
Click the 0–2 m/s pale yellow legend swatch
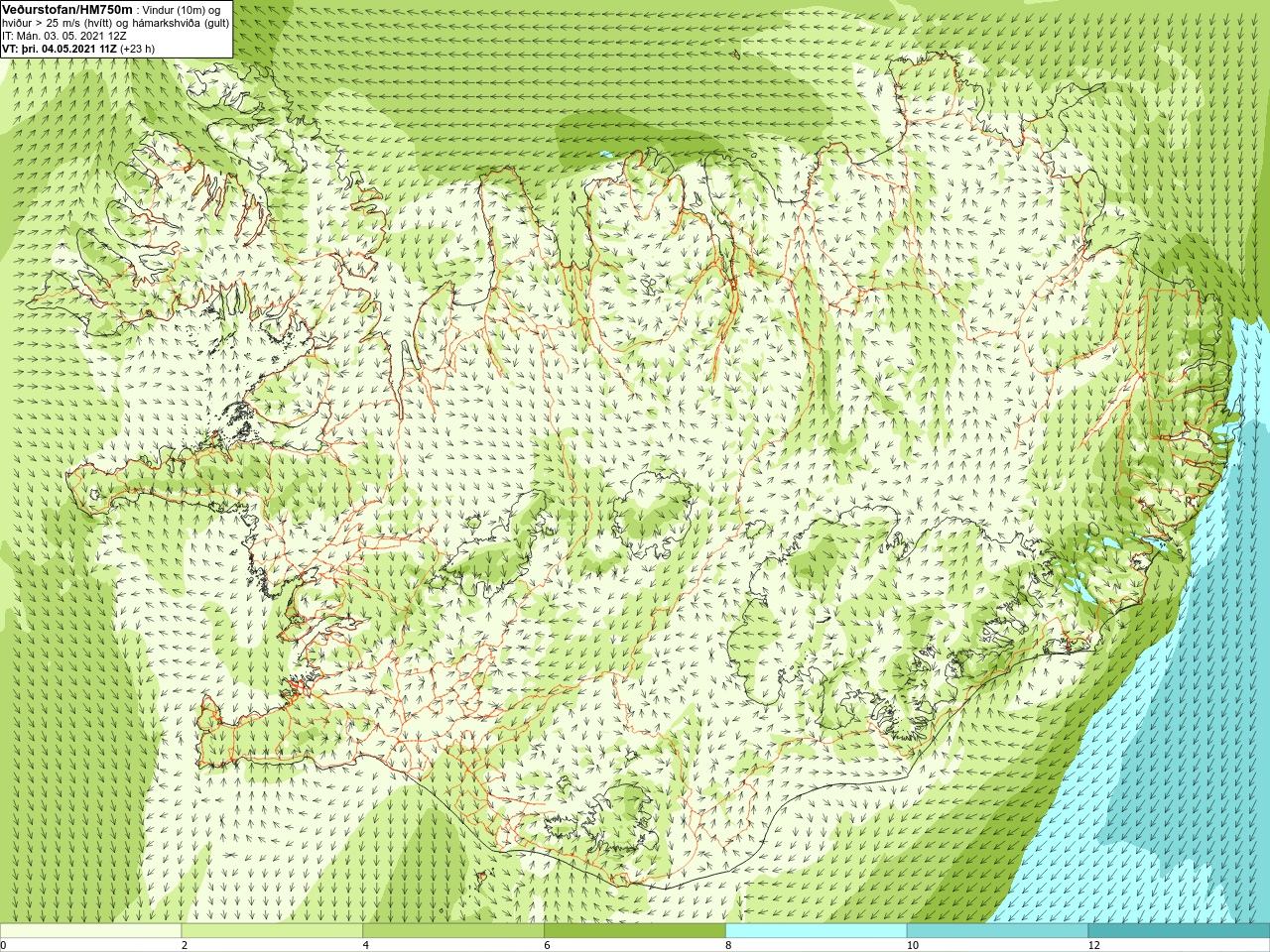(91, 931)
